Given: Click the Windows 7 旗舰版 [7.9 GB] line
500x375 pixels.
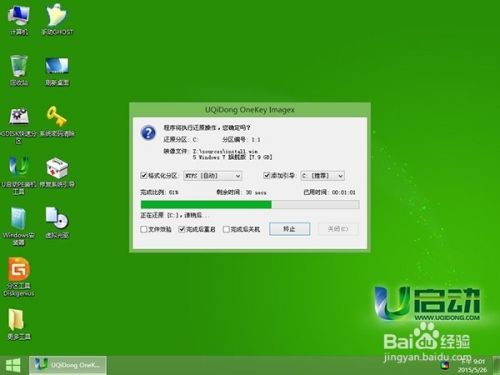Looking at the screenshot, I should 232,157.
